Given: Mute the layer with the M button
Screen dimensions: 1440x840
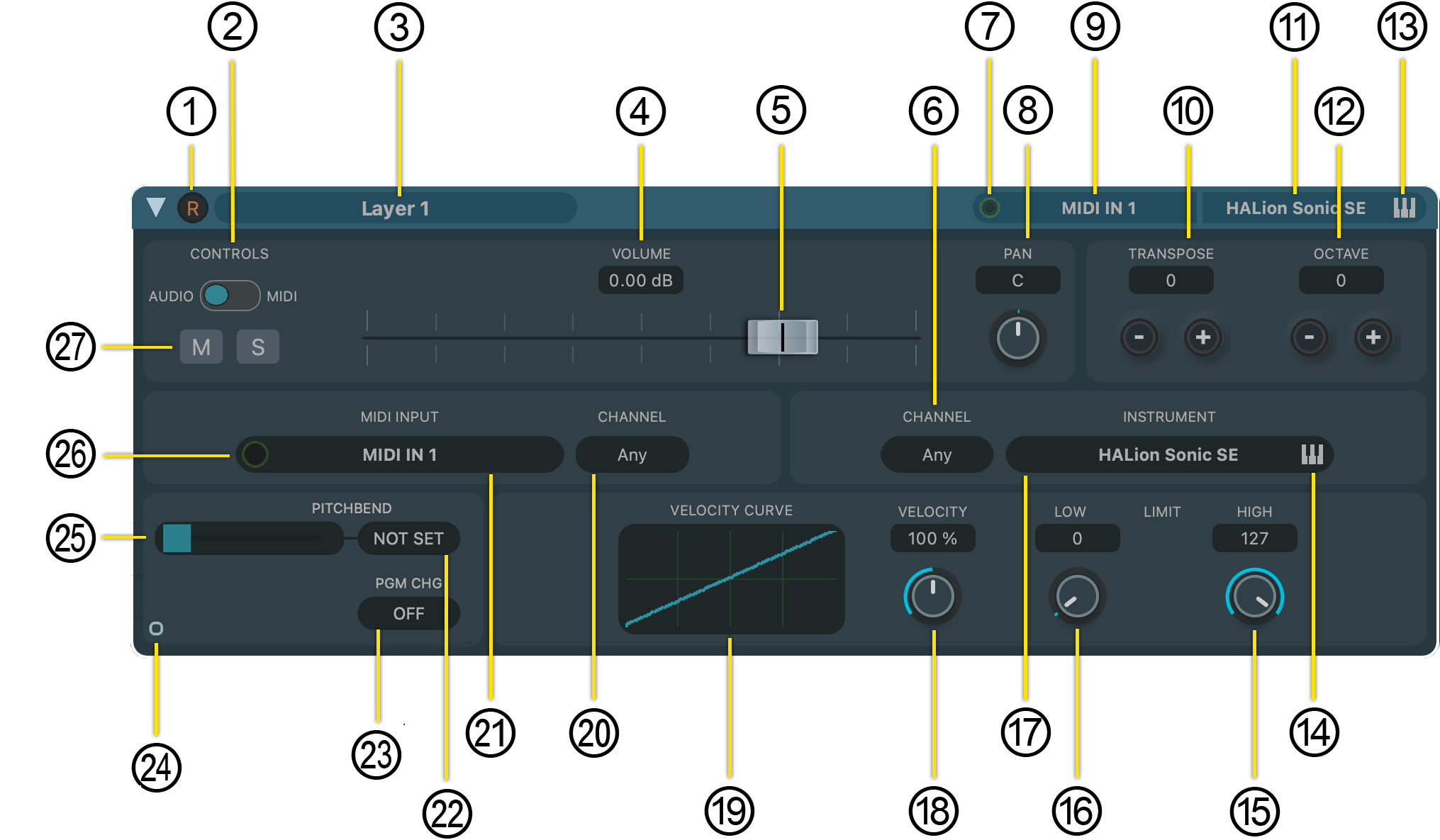Looking at the screenshot, I should pos(201,347).
